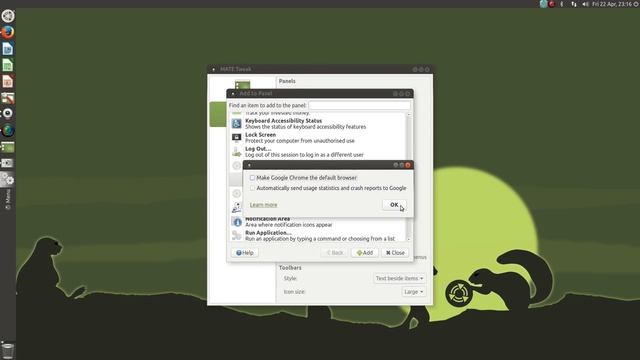
Task: Click the red record tray icon
Action: 552,4
